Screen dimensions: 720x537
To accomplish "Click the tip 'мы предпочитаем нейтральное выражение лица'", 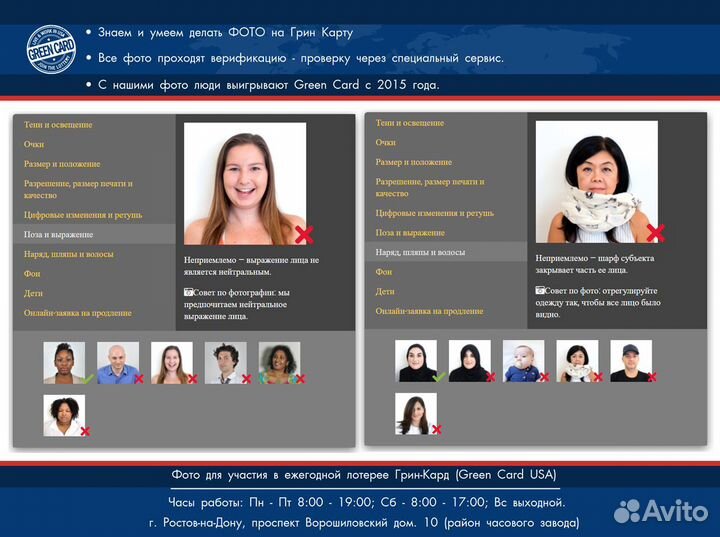I will click(x=236, y=305).
